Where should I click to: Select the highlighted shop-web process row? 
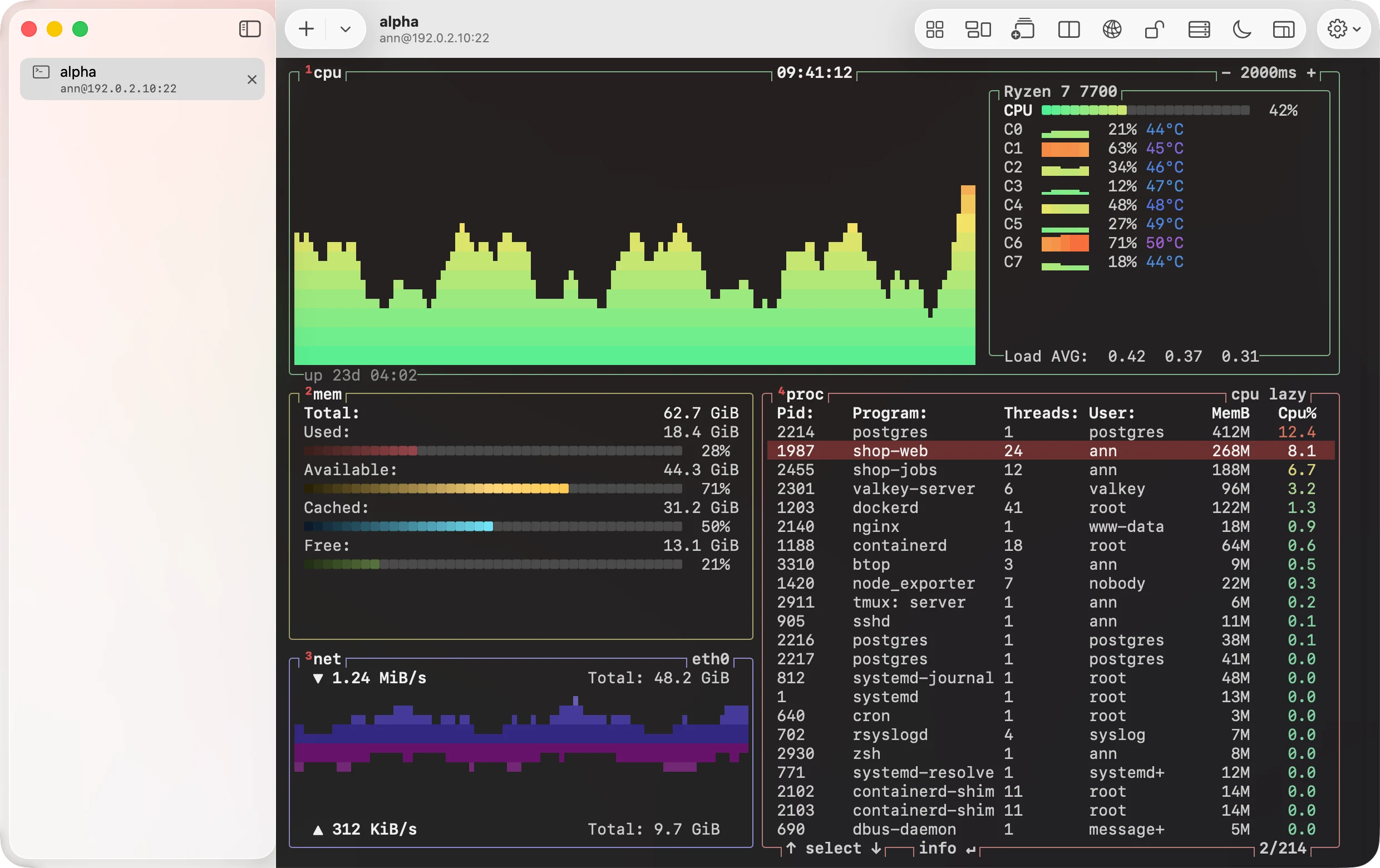(1051, 451)
